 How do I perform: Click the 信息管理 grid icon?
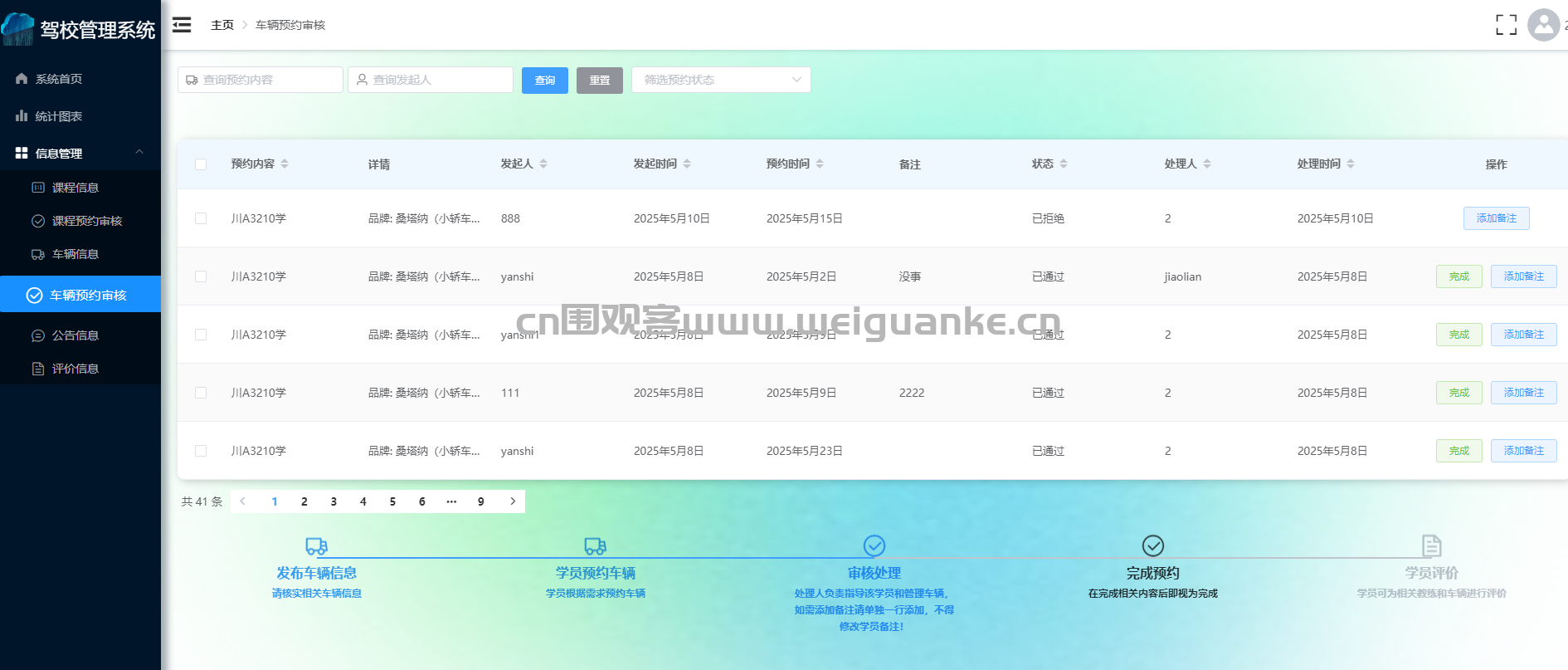[x=22, y=154]
